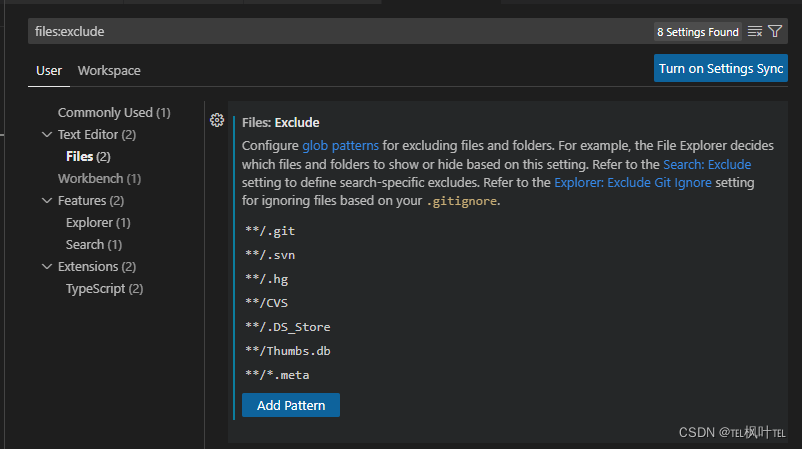Click the Add Pattern button
The image size is (802, 449).
point(290,405)
